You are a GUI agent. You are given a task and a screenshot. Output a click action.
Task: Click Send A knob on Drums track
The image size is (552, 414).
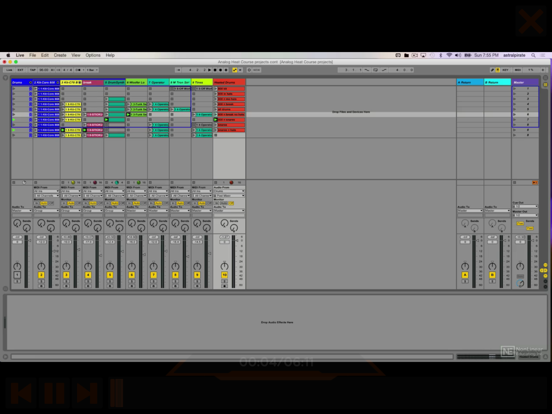[x=17, y=223]
